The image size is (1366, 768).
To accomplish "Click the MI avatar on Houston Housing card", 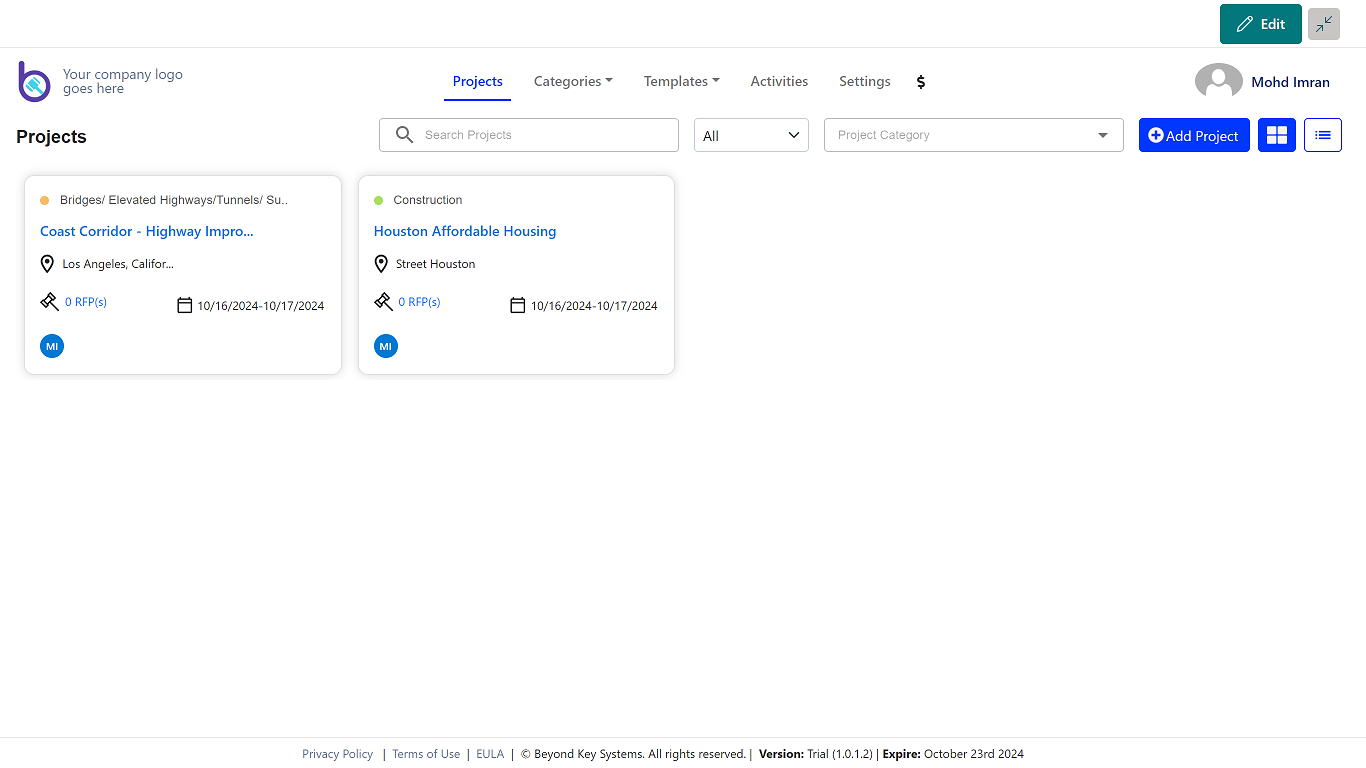I will (x=385, y=346).
